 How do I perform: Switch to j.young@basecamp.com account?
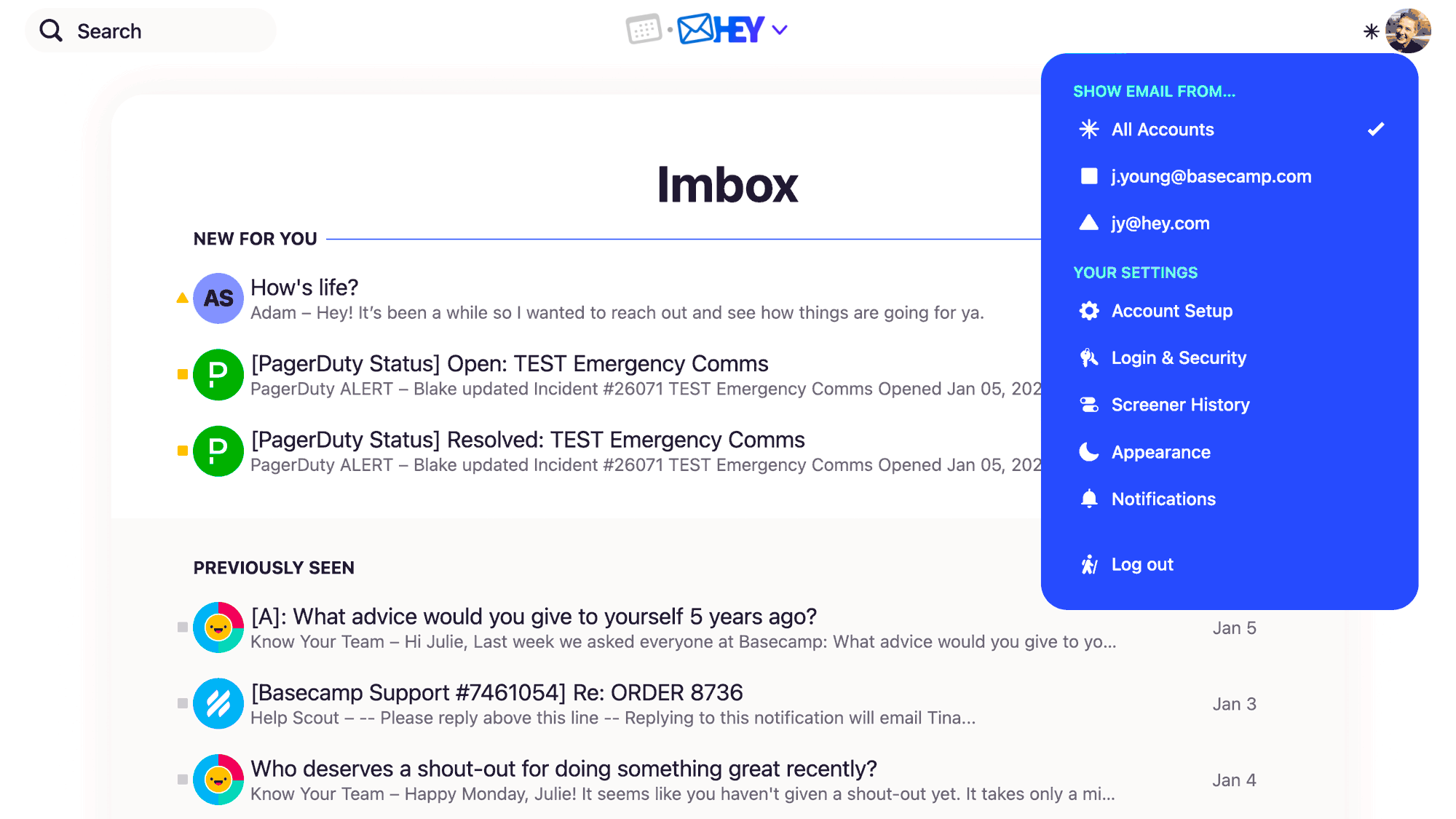point(1211,176)
